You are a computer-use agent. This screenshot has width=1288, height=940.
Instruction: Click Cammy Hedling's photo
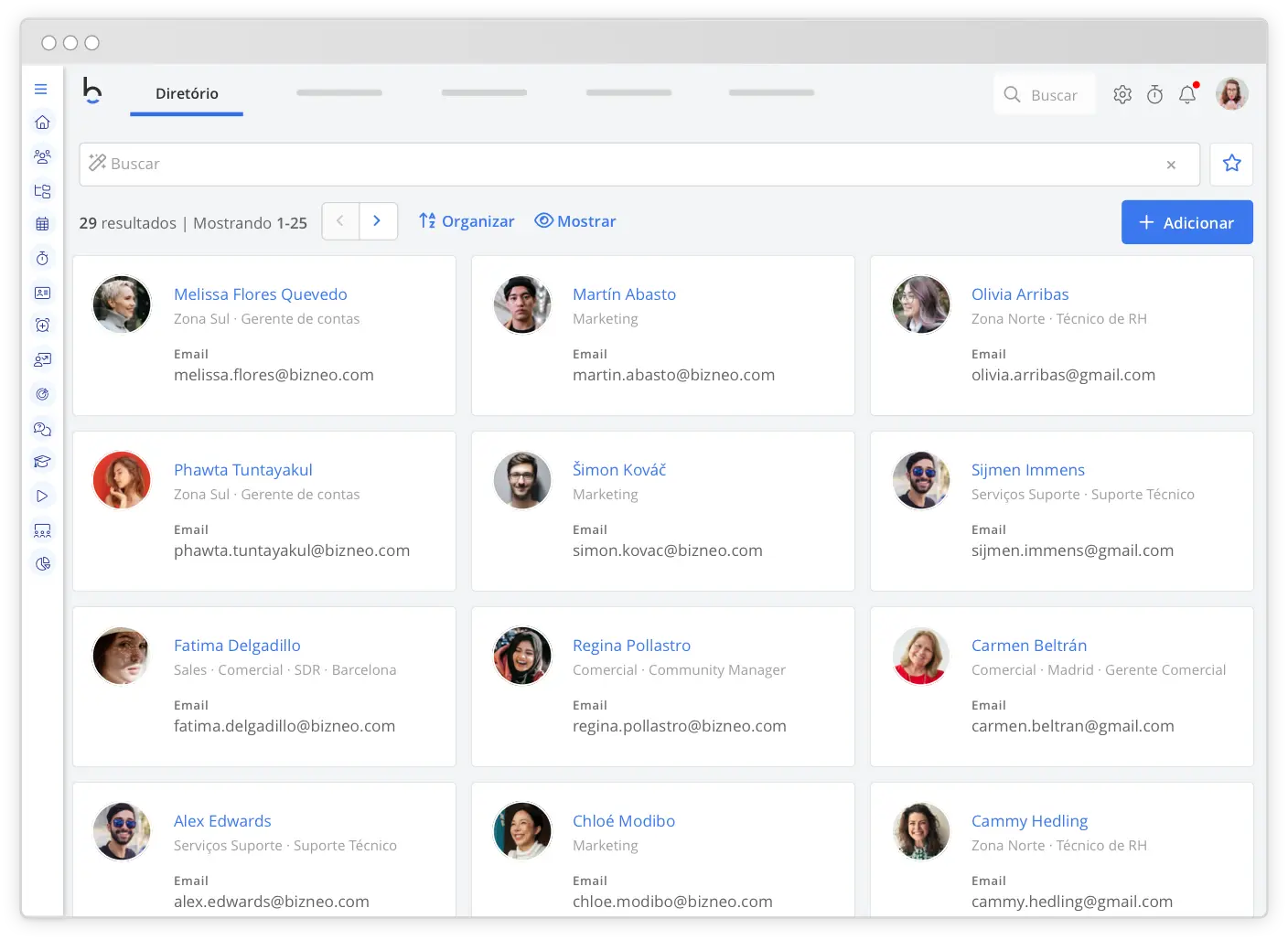(921, 831)
